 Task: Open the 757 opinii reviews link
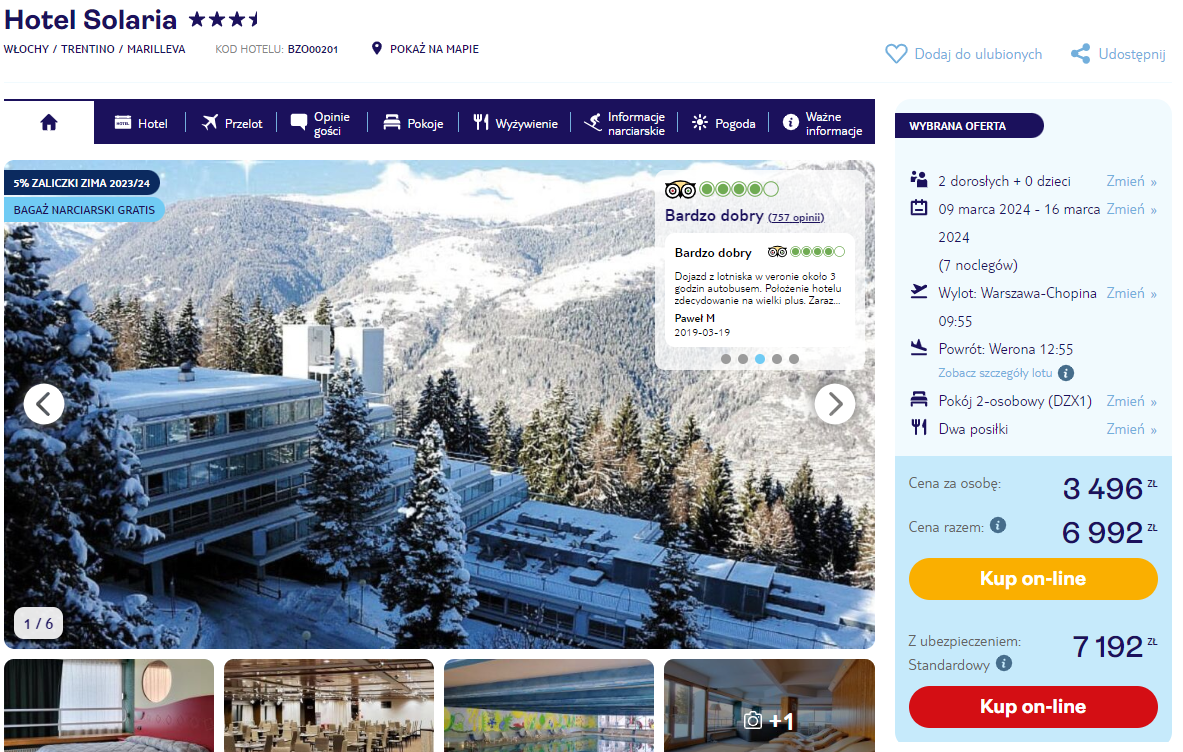[x=796, y=217]
